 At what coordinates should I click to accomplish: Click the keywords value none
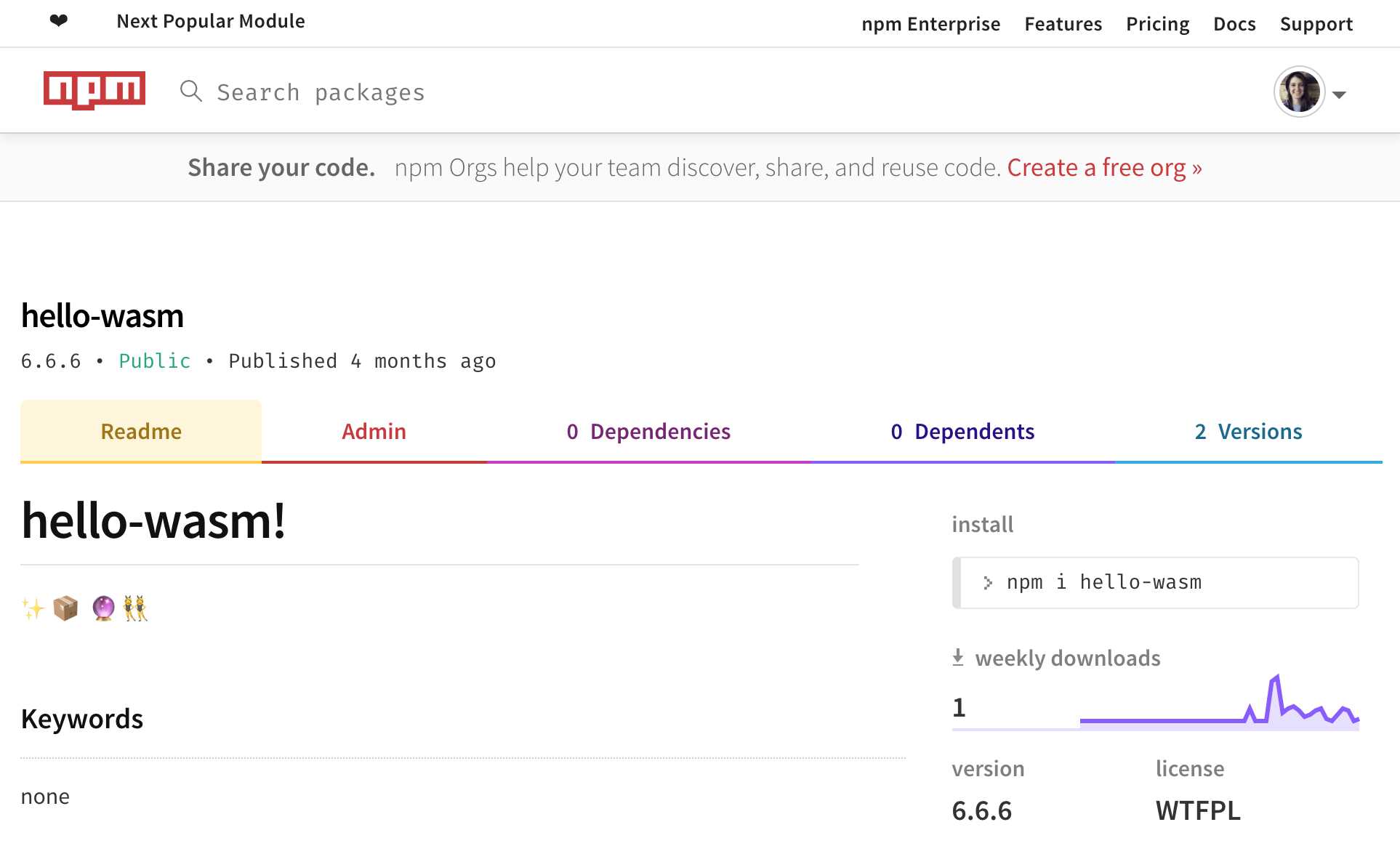coord(45,797)
